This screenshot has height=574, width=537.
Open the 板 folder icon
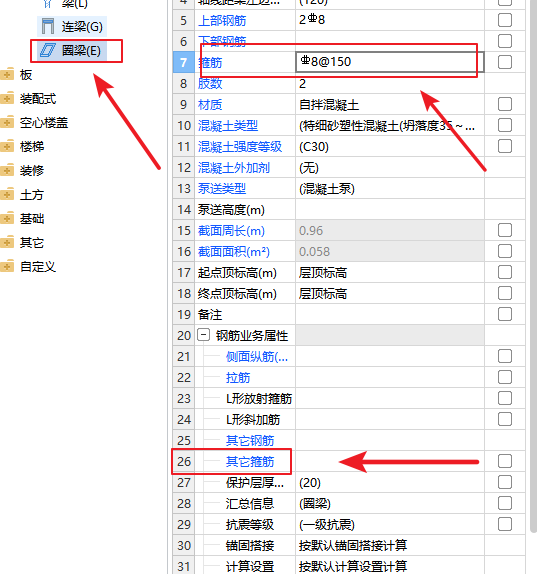7,74
